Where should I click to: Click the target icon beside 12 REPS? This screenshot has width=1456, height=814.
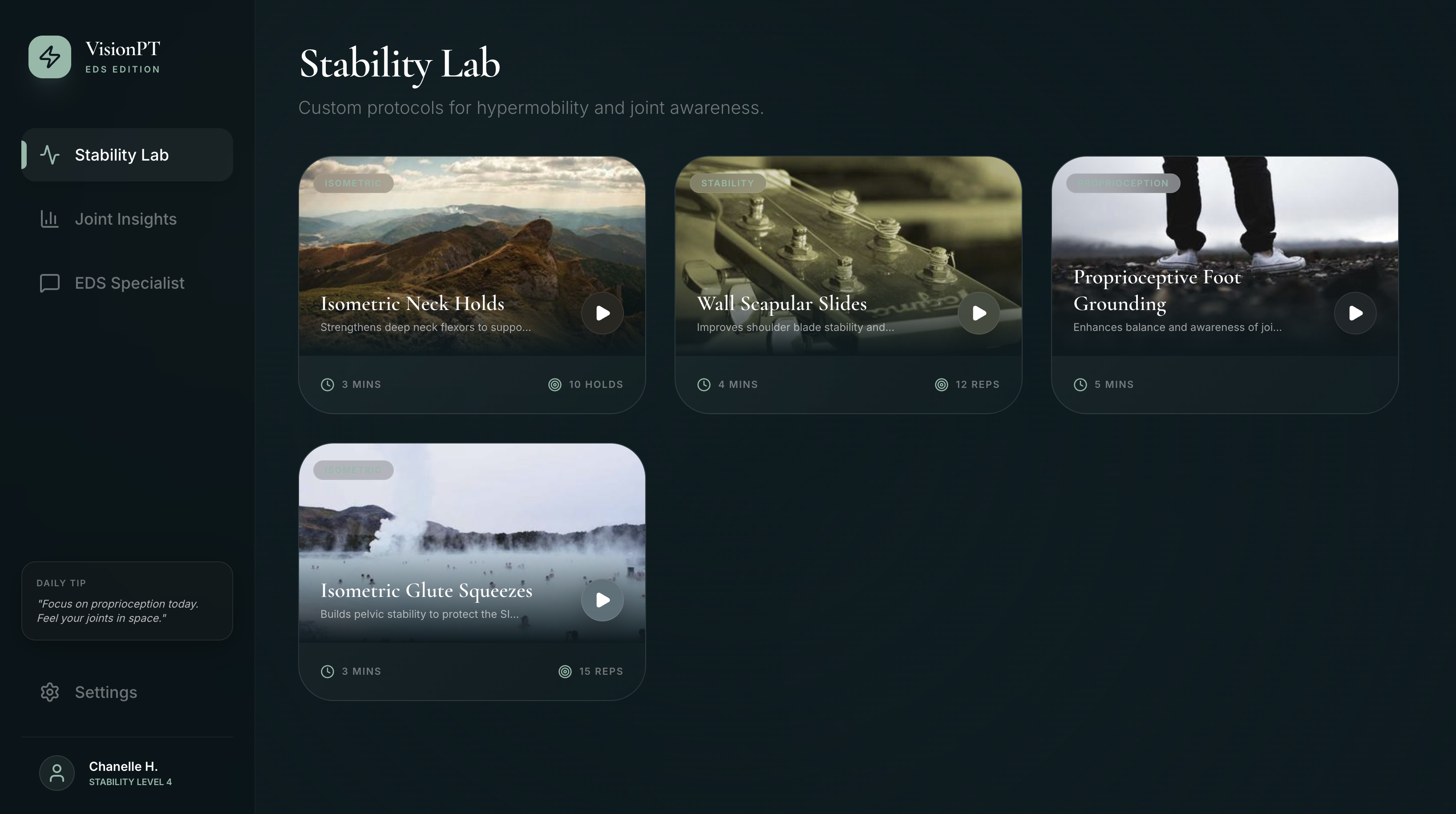pyautogui.click(x=942, y=385)
